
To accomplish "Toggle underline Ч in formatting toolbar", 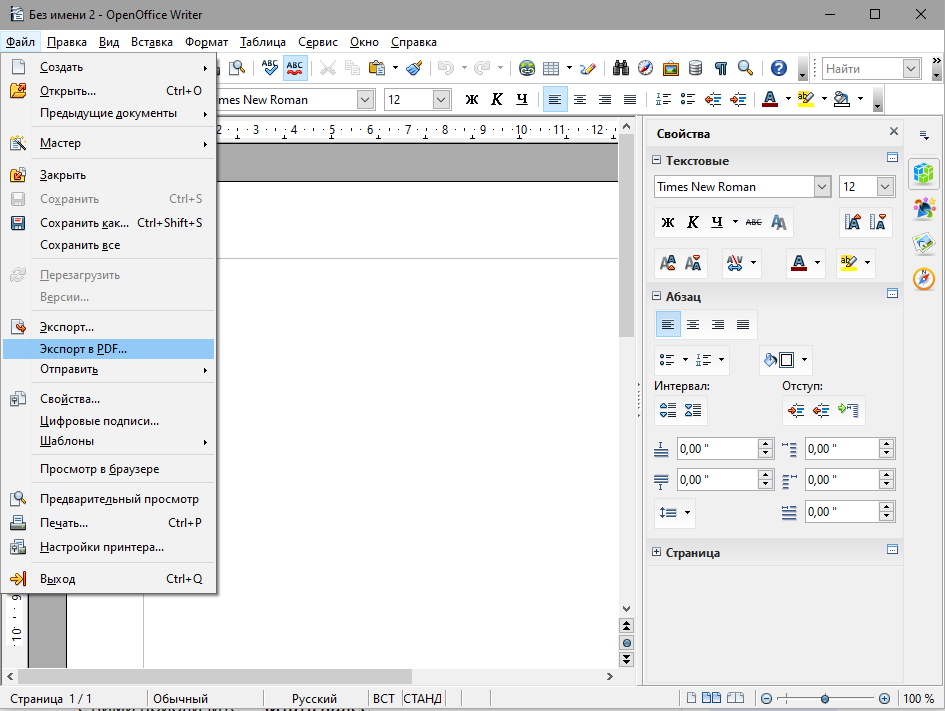I will [522, 99].
